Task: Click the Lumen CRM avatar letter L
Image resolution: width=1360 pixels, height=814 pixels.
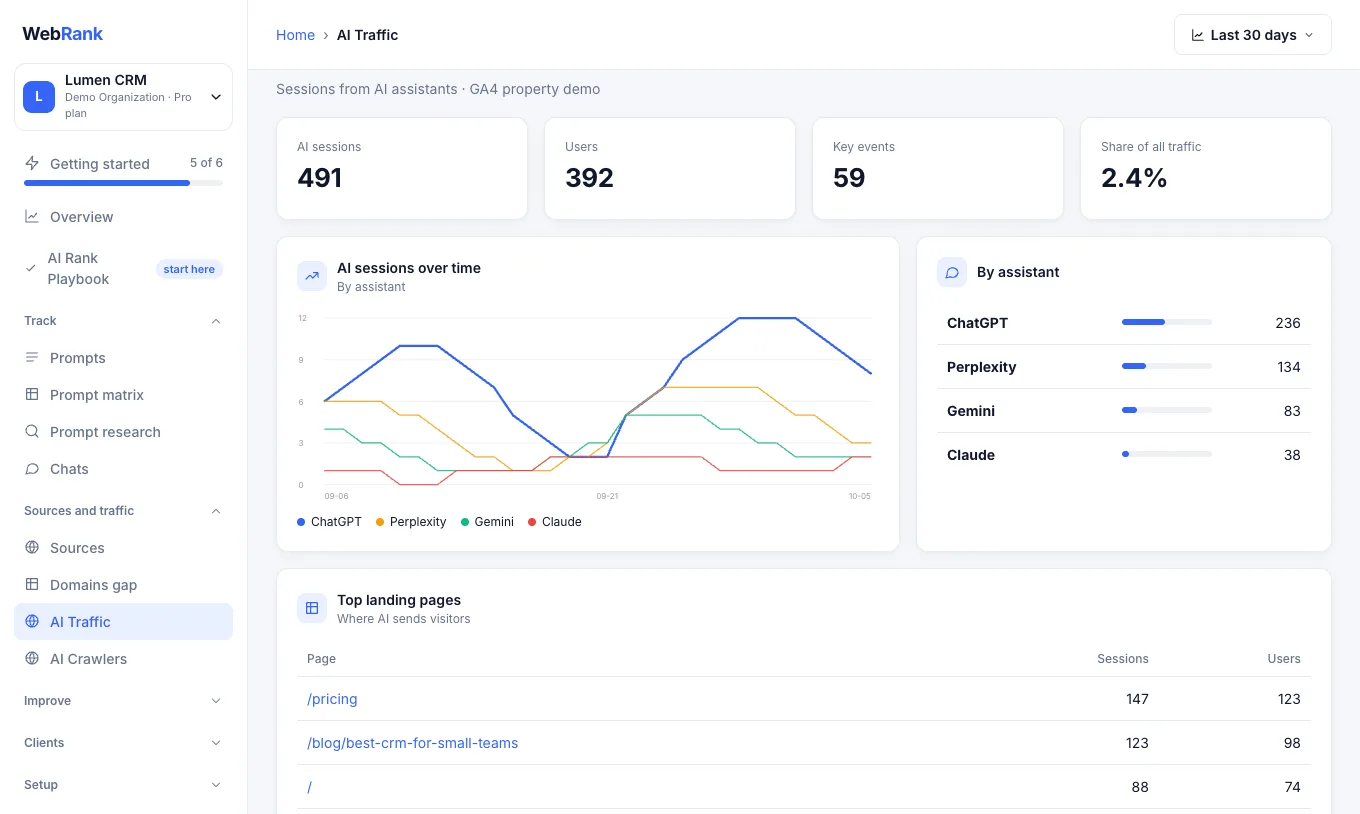Action: [39, 97]
